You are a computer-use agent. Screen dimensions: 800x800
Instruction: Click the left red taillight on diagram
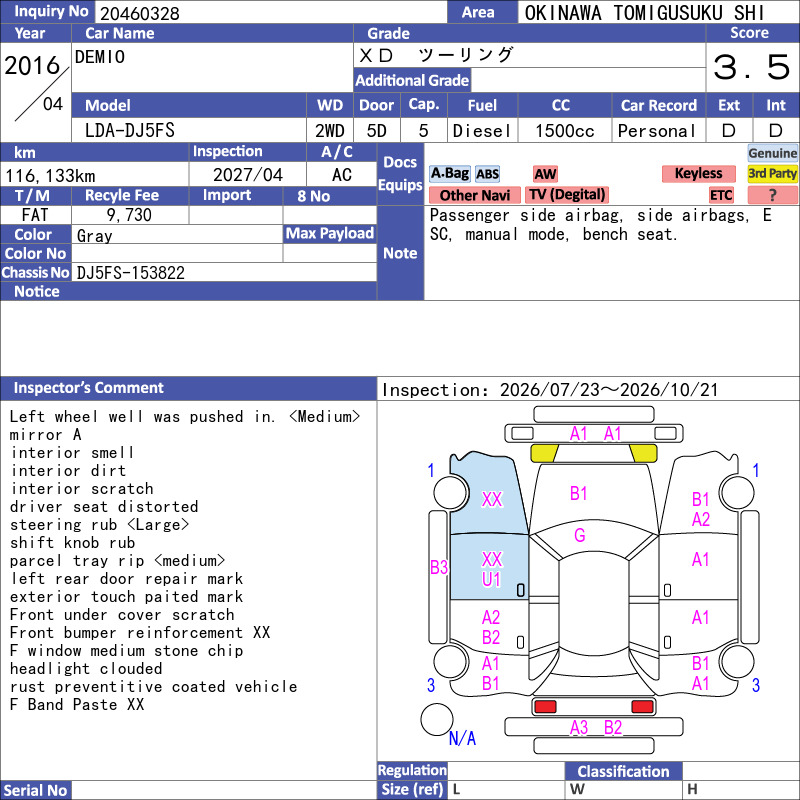pyautogui.click(x=545, y=707)
